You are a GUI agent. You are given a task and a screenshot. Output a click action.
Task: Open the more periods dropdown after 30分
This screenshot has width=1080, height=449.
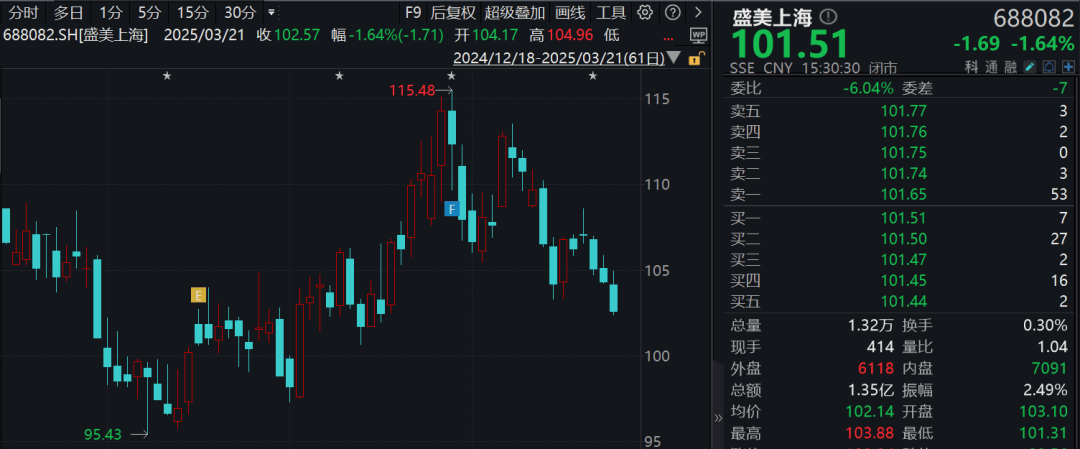click(x=271, y=12)
